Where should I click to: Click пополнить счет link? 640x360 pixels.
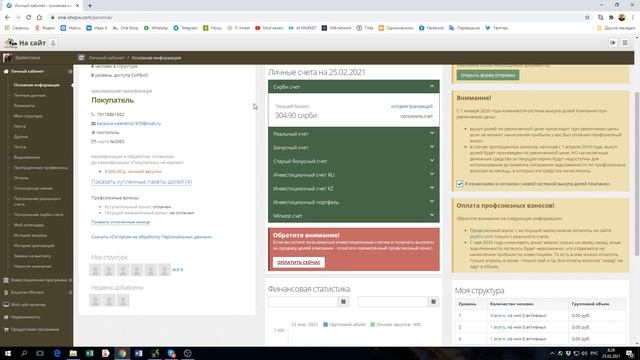coord(416,116)
